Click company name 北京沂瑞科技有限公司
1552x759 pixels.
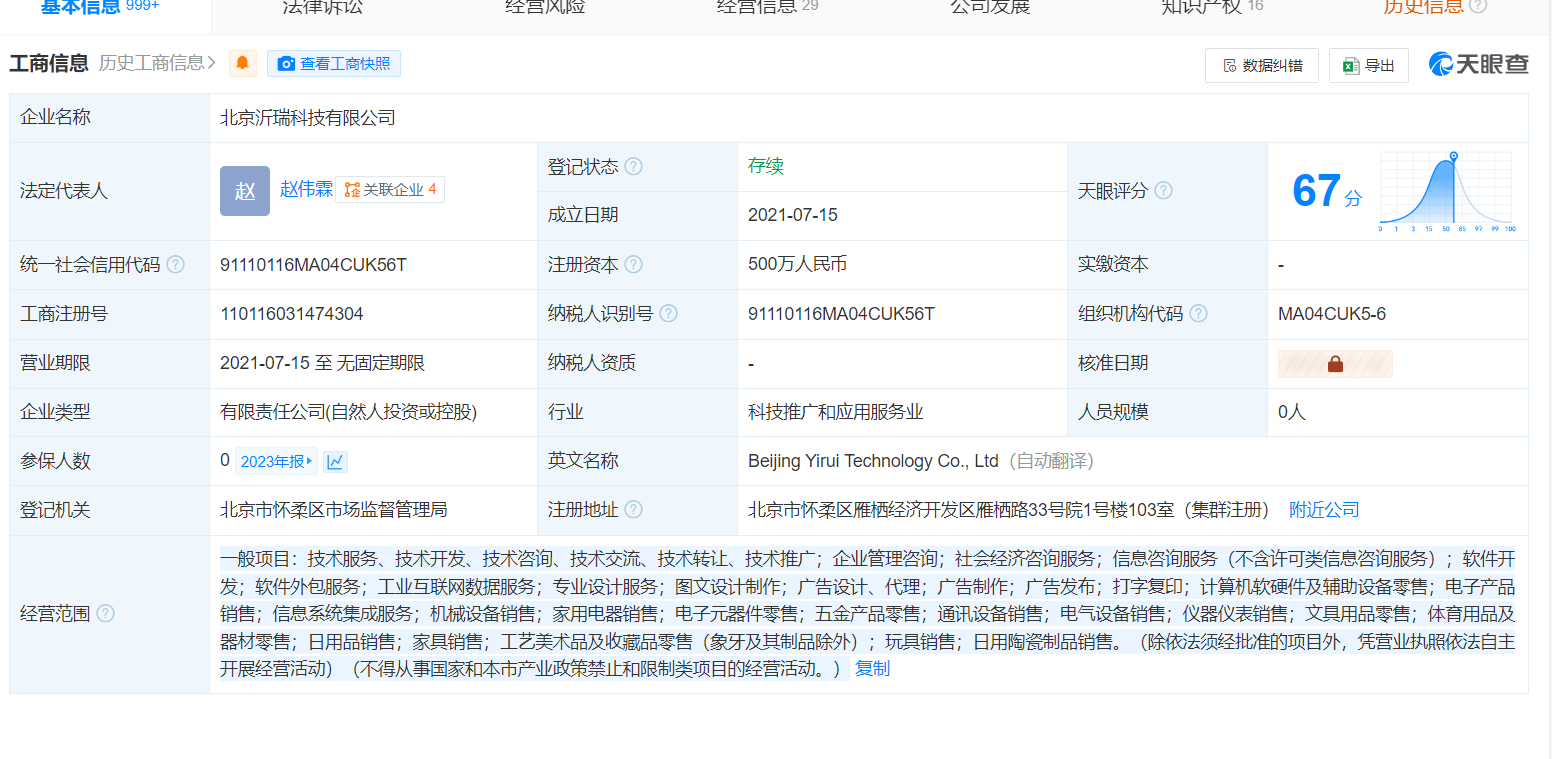pos(308,118)
